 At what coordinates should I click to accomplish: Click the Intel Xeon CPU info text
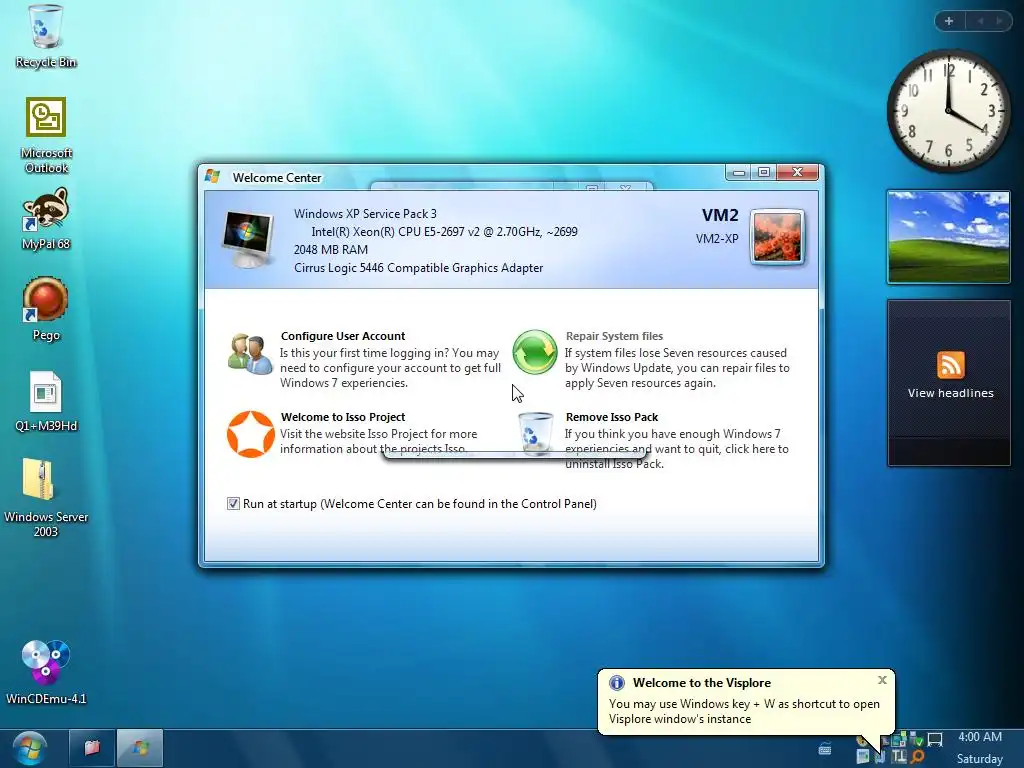point(444,232)
